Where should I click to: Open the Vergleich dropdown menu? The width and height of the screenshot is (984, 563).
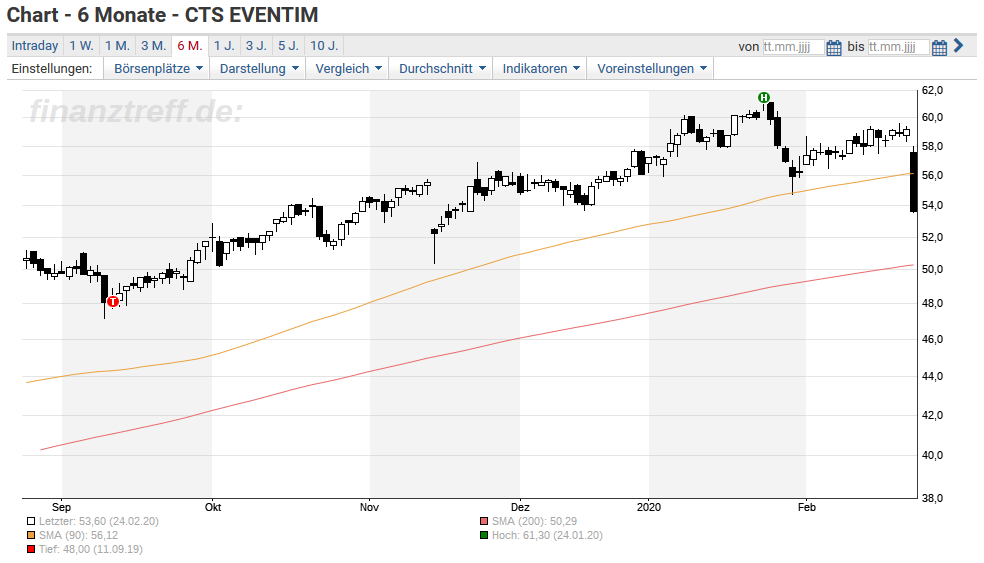348,68
